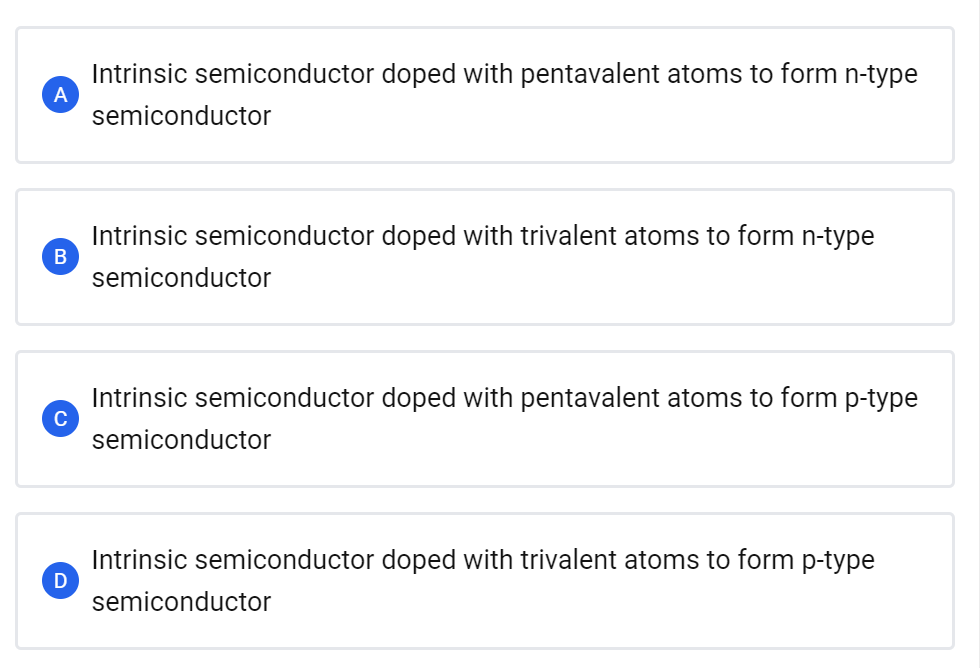Choose the blue D circle badge
This screenshot has width=980, height=668.
tap(60, 581)
